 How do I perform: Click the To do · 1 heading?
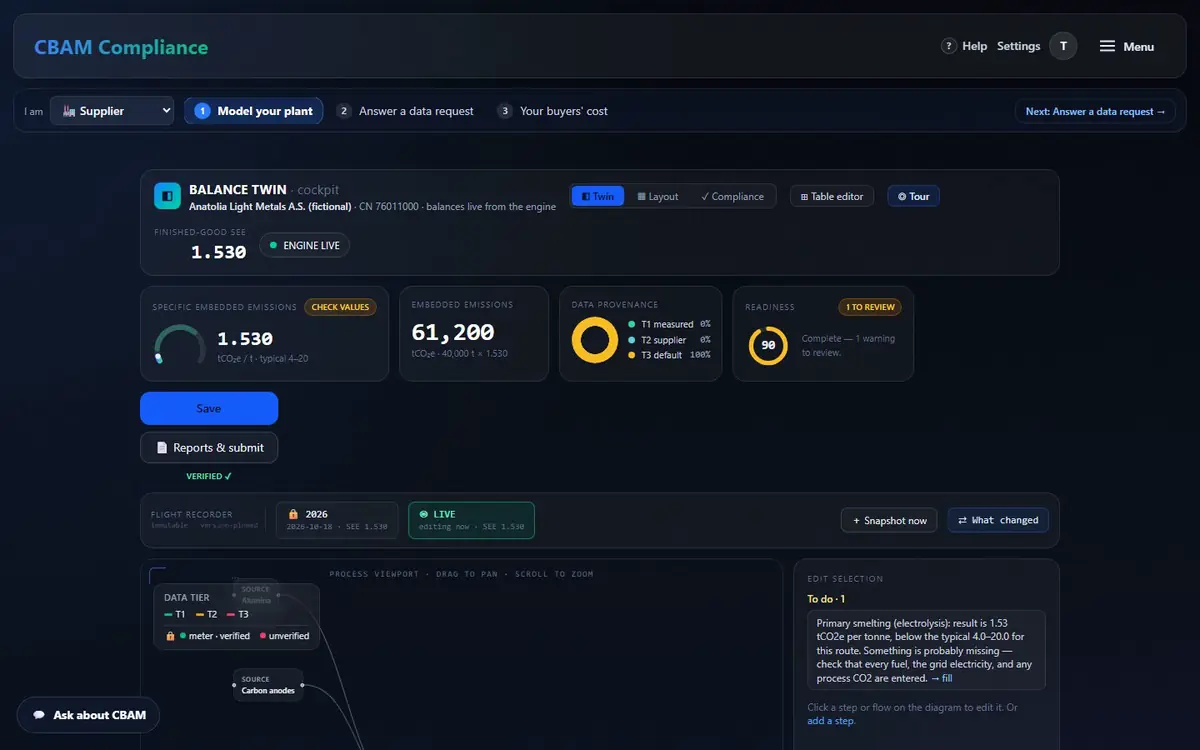[x=826, y=599]
